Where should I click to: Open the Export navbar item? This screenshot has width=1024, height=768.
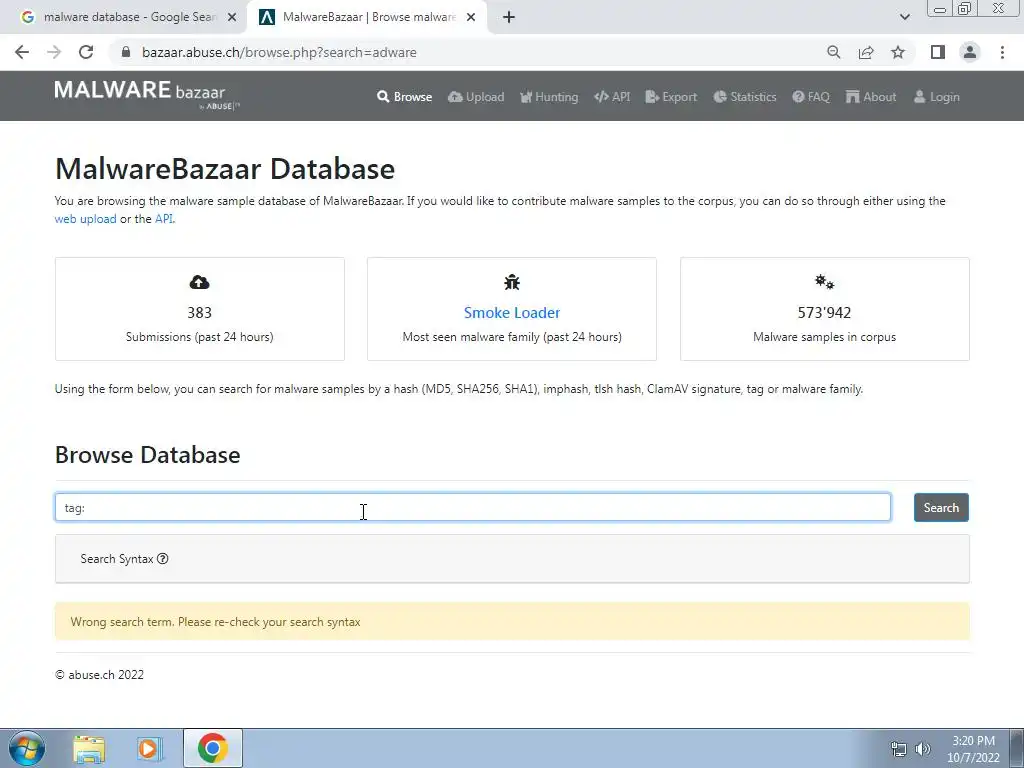(x=671, y=97)
